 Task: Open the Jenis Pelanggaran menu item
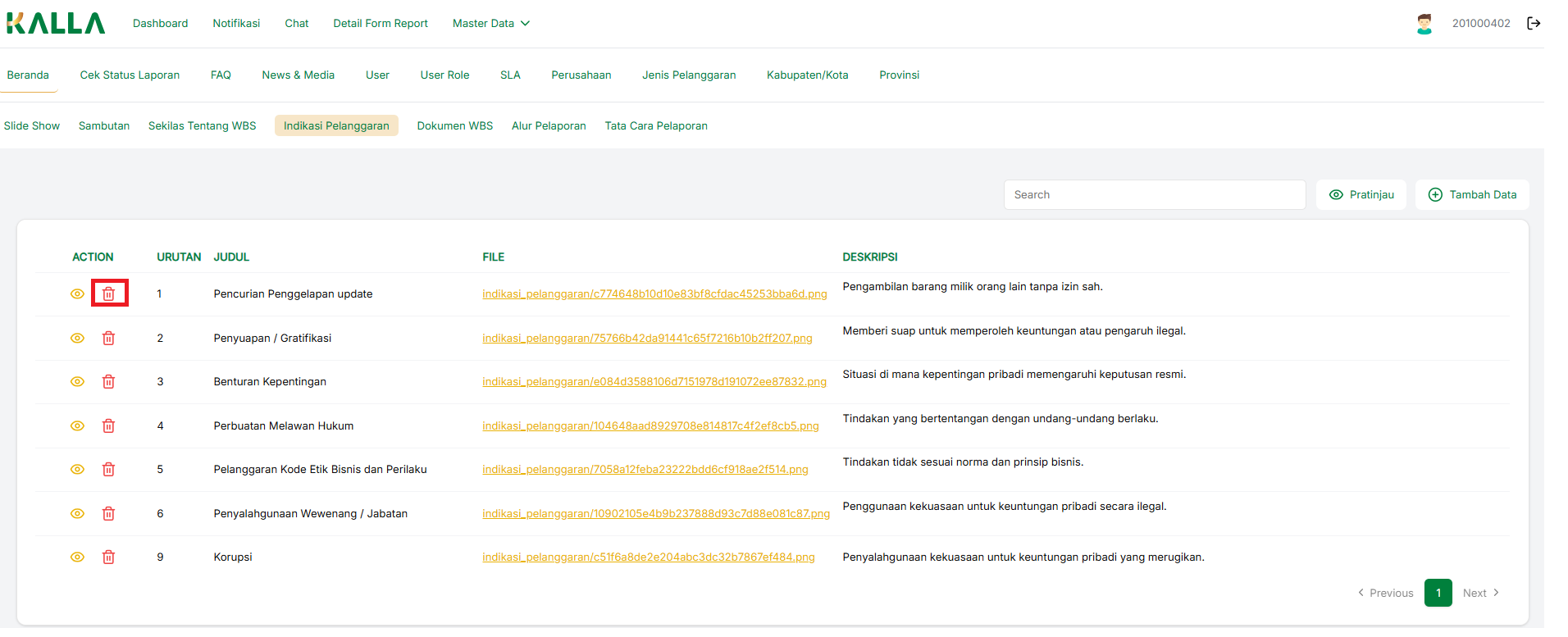[689, 75]
